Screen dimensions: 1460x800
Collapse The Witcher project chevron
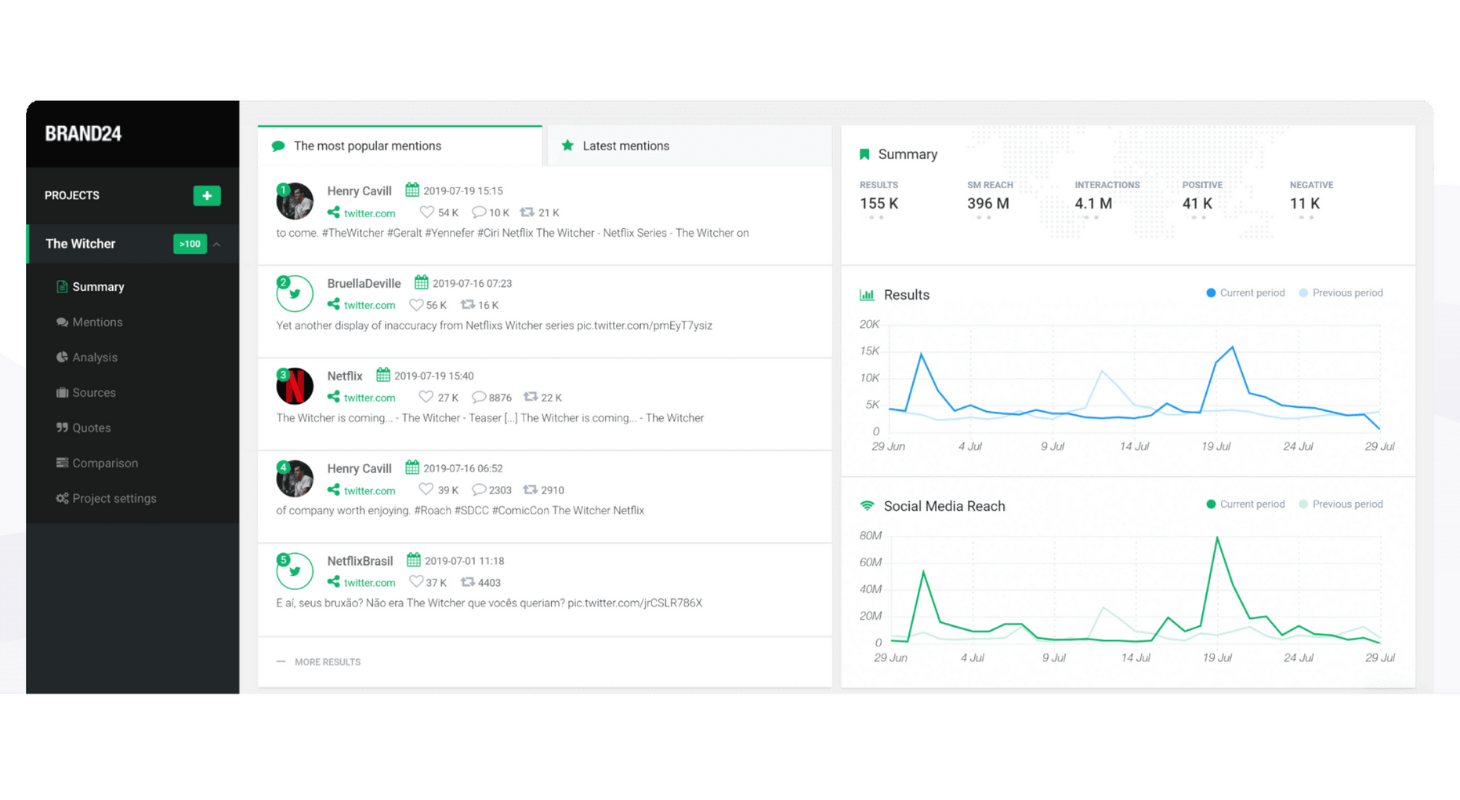pyautogui.click(x=217, y=244)
